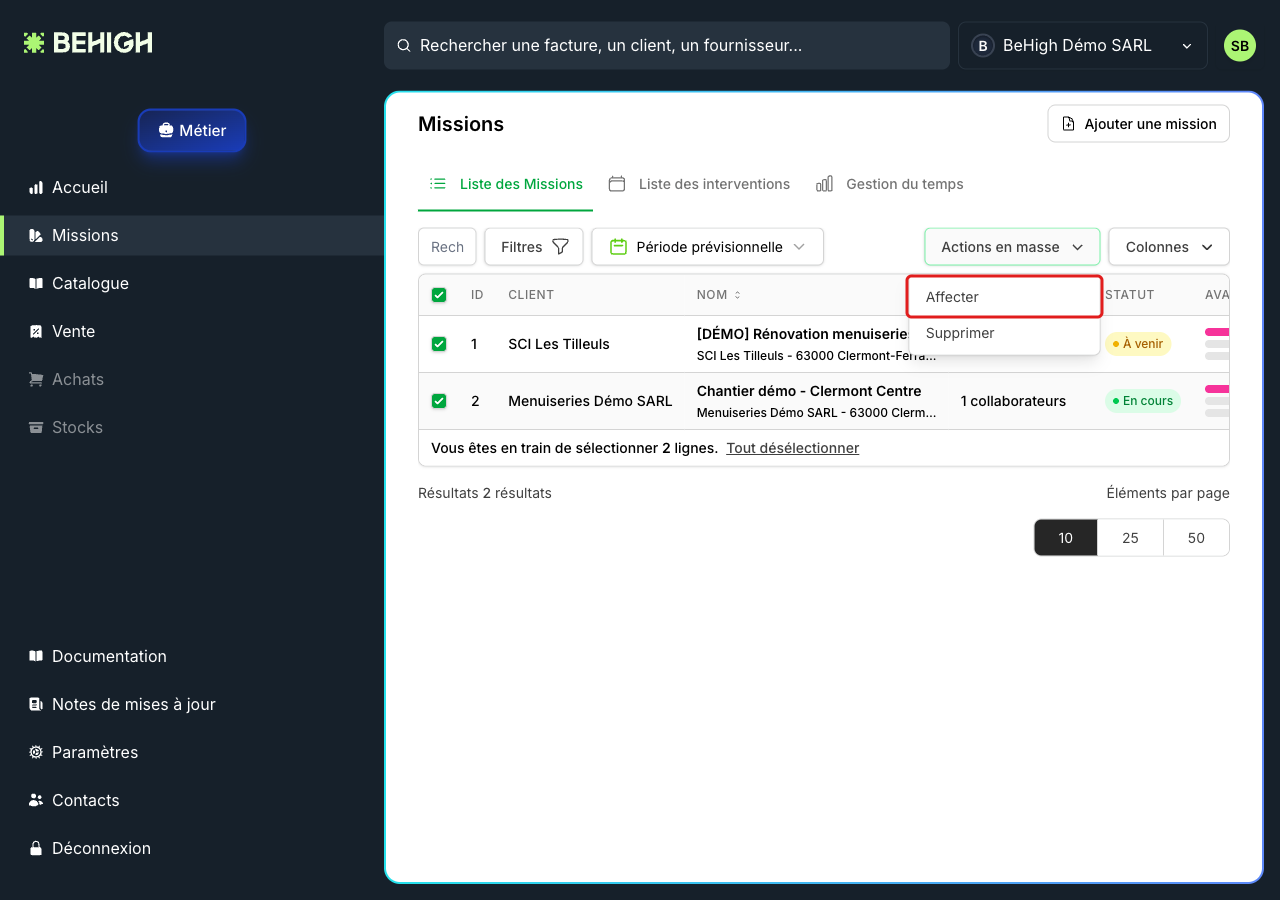Uncheck the SCI Les Tilleuls row checkbox
Viewport: 1280px width, 900px height.
tap(439, 344)
